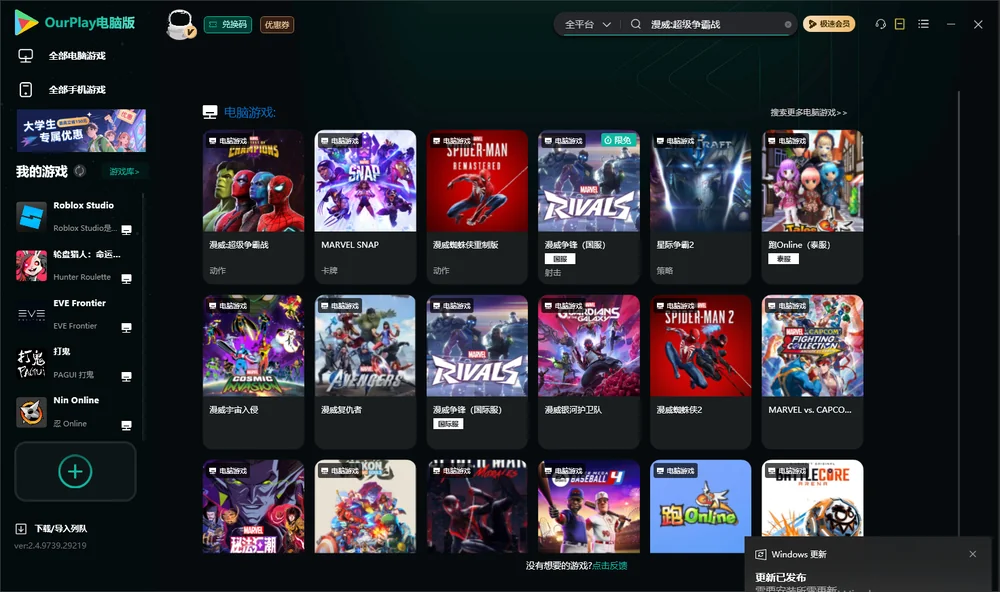Click the search magnifier icon

(636, 24)
